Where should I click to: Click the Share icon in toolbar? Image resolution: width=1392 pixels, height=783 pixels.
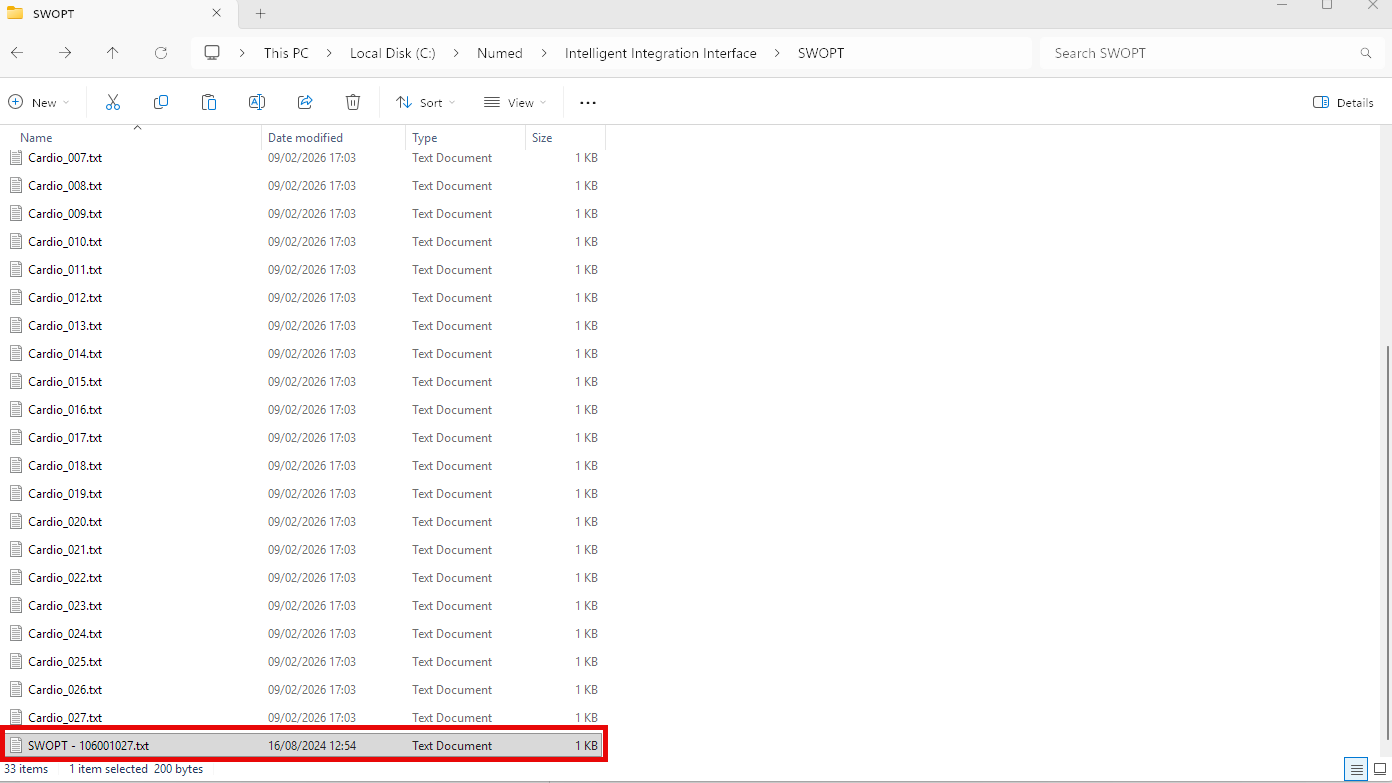coord(305,102)
